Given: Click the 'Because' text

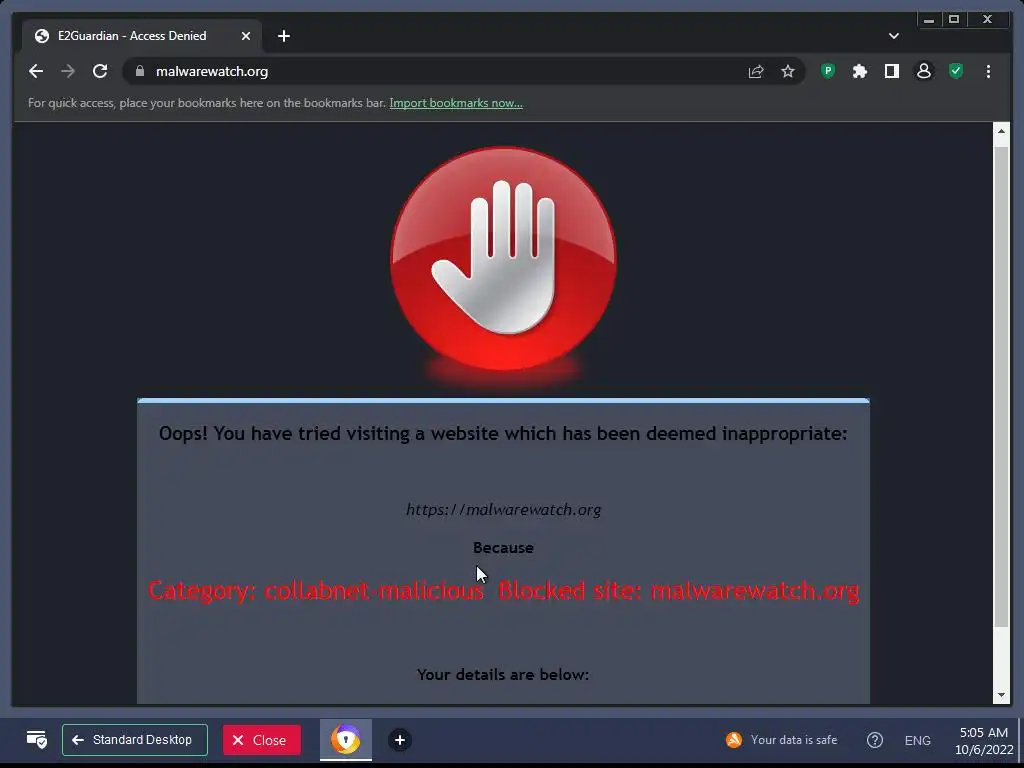Looking at the screenshot, I should coord(503,548).
